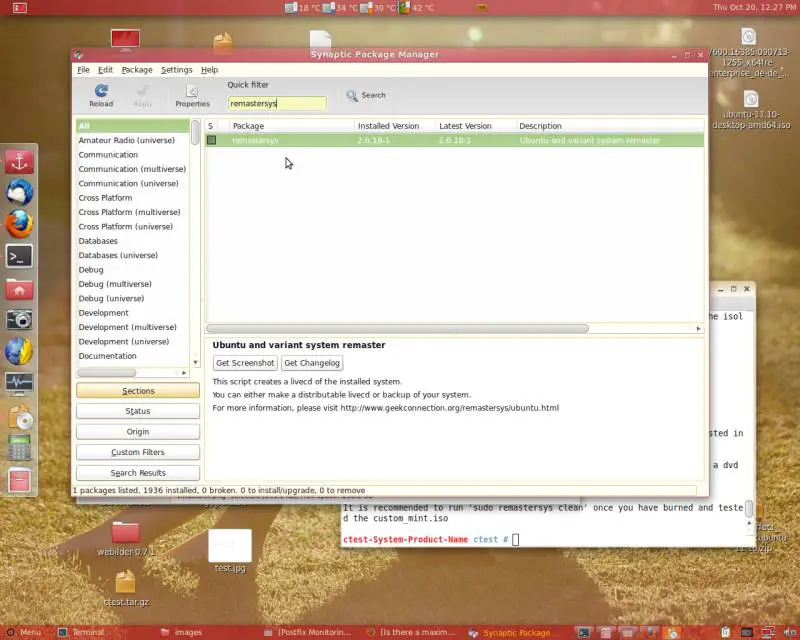800x640 pixels.
Task: Click the Reload toolbar button
Action: coord(101,95)
